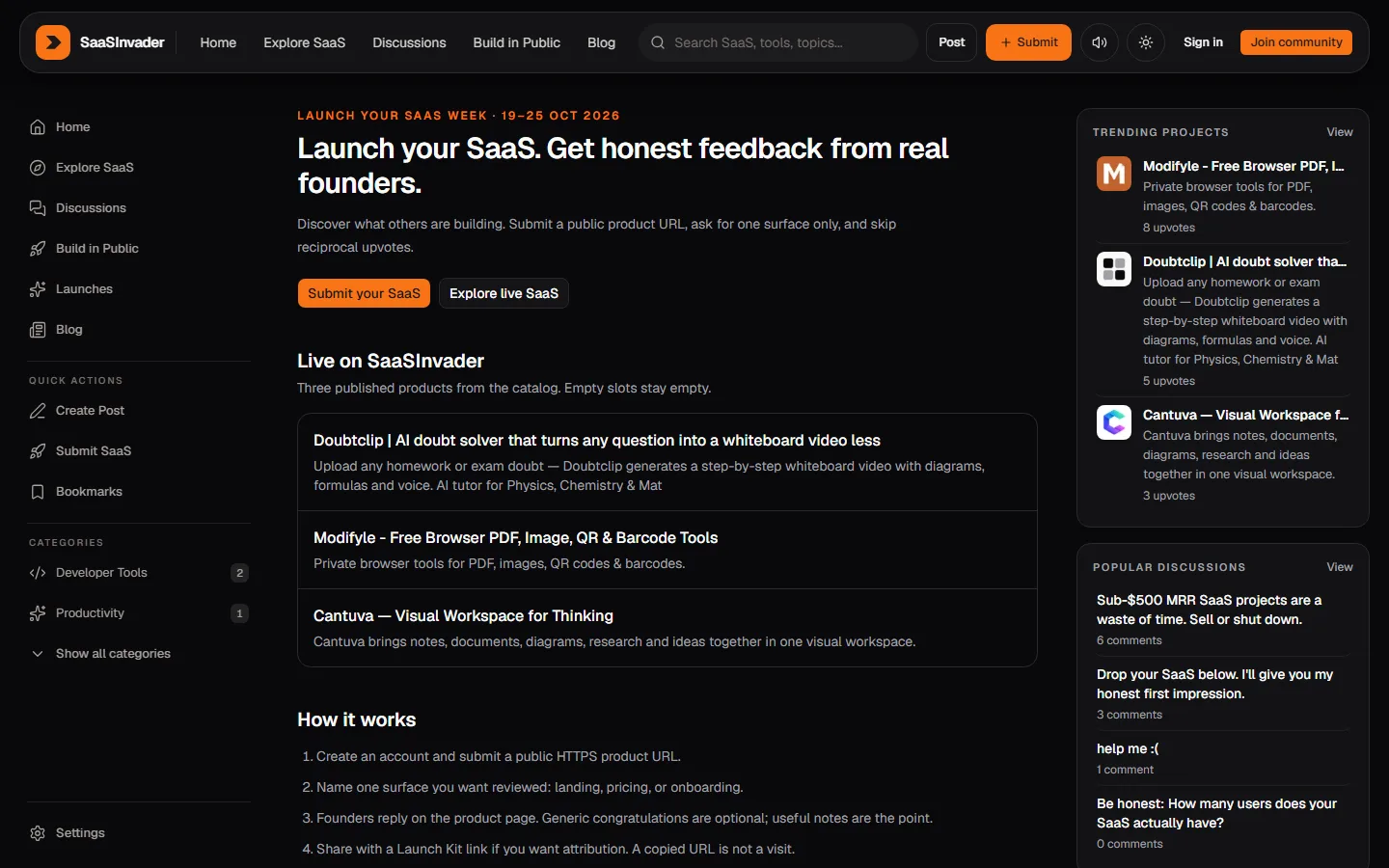Click the Cantuva C logo thumbnail

coord(1114,422)
